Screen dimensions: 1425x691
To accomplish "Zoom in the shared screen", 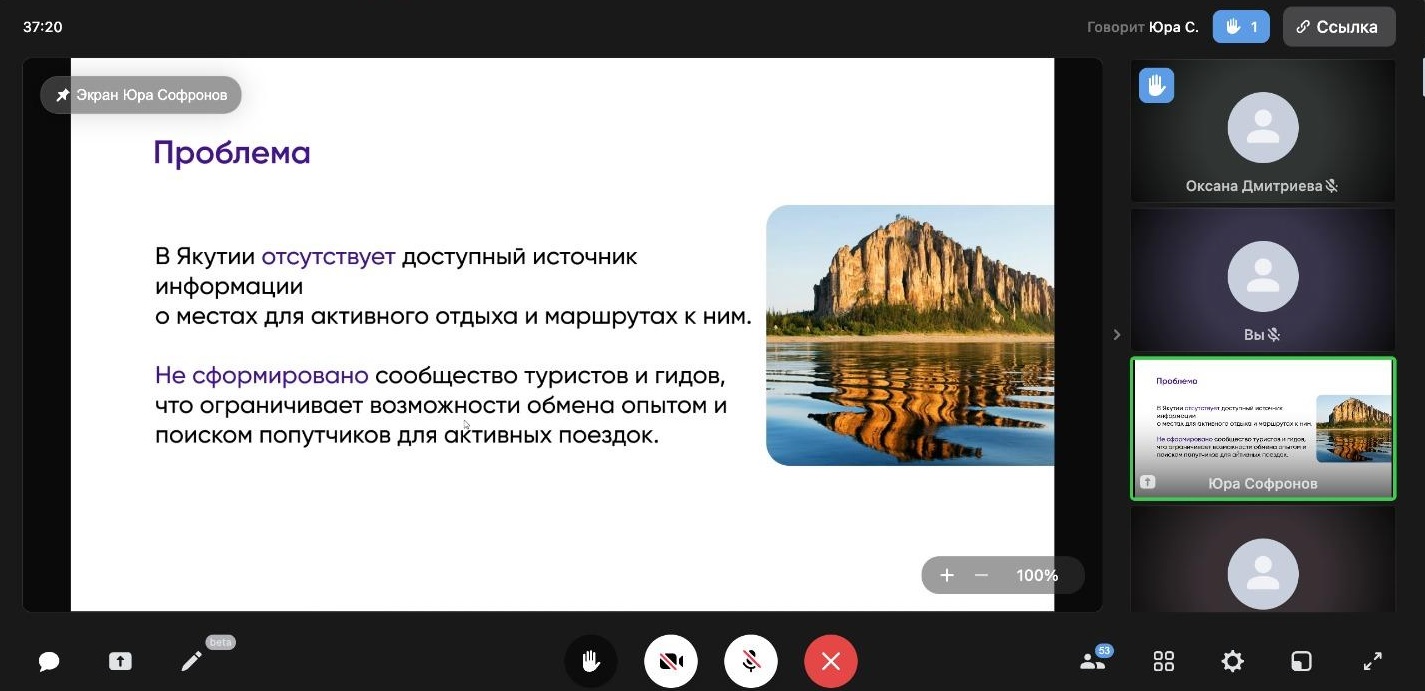I will 947,575.
